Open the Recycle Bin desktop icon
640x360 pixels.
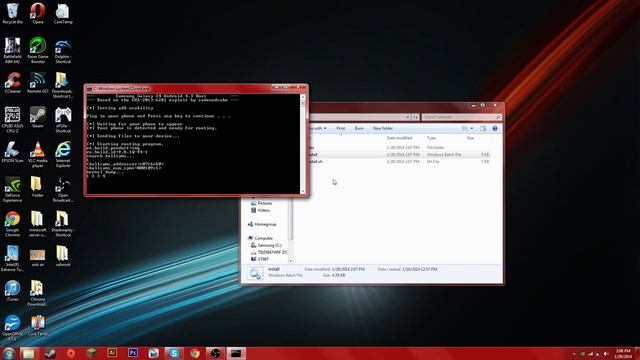pos(12,13)
